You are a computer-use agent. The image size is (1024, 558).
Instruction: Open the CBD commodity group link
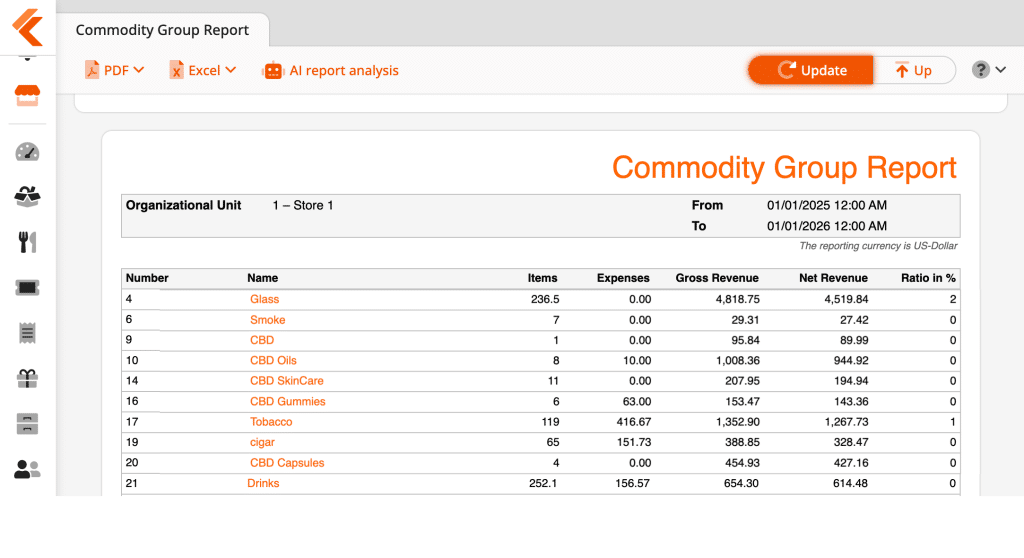click(262, 340)
